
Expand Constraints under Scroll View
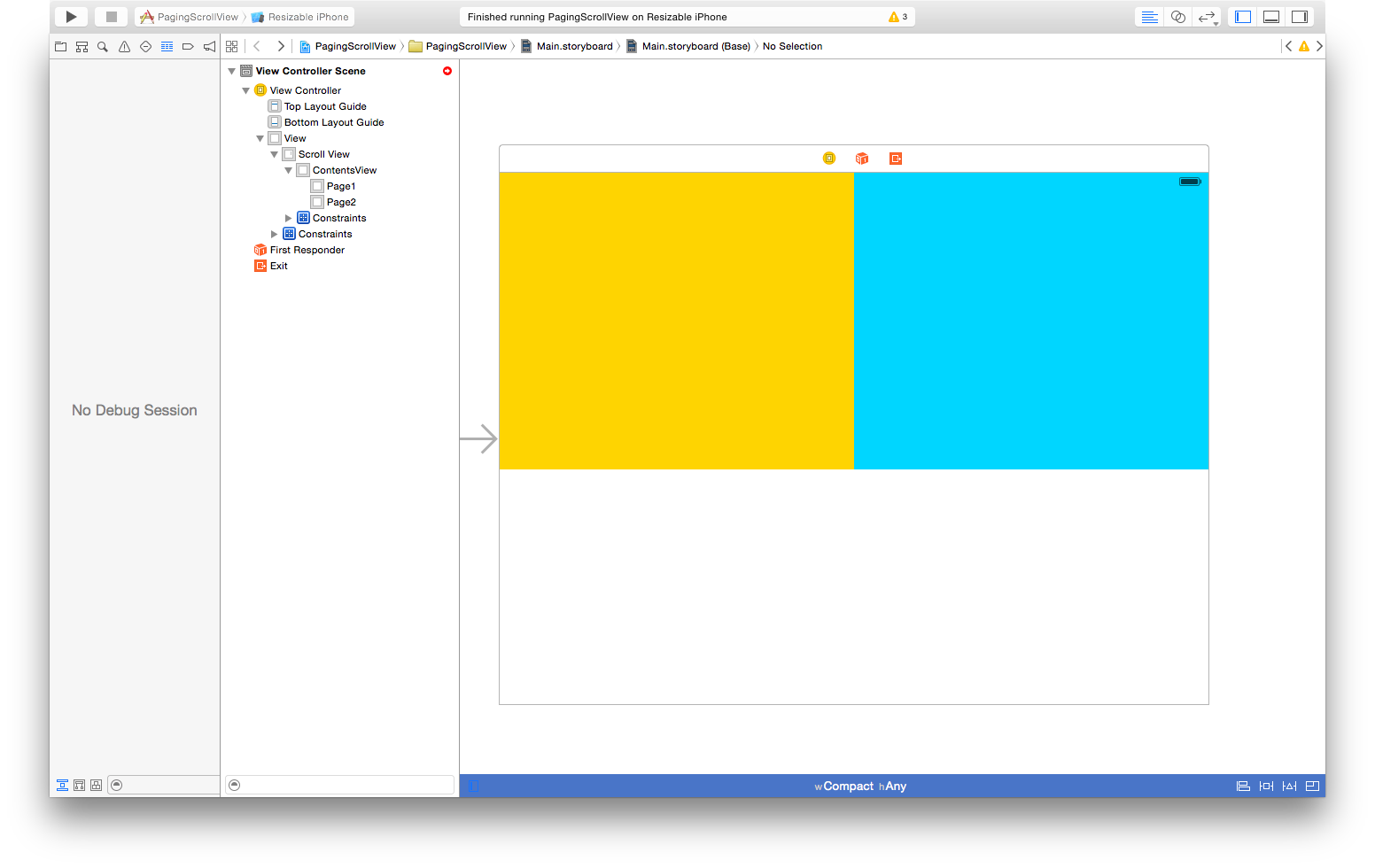275,234
